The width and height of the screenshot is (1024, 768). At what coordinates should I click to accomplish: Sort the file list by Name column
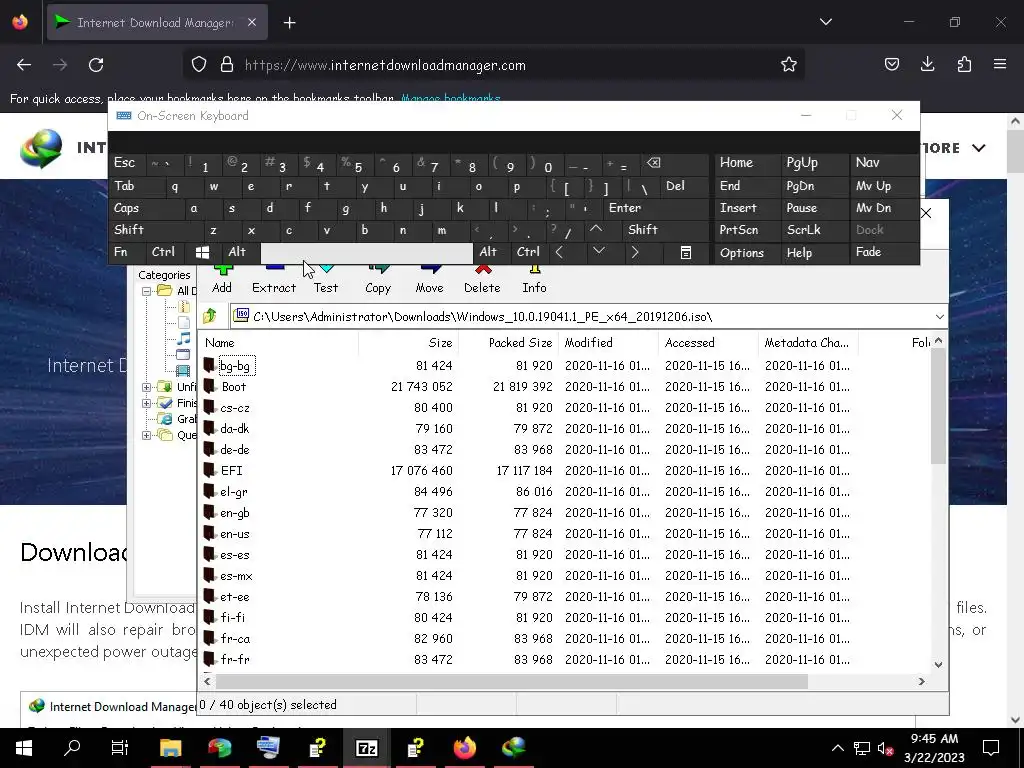point(278,343)
